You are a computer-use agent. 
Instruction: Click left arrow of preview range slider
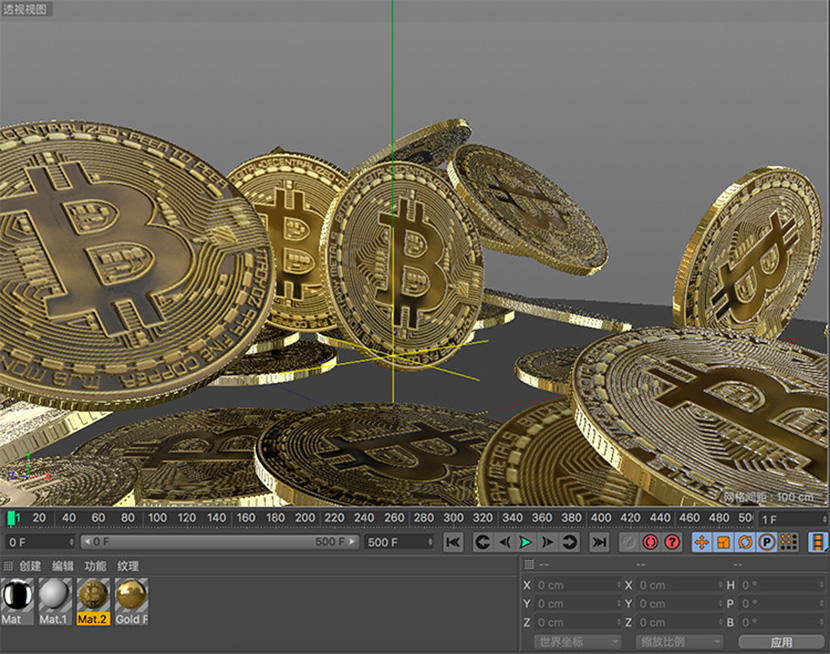[87, 542]
